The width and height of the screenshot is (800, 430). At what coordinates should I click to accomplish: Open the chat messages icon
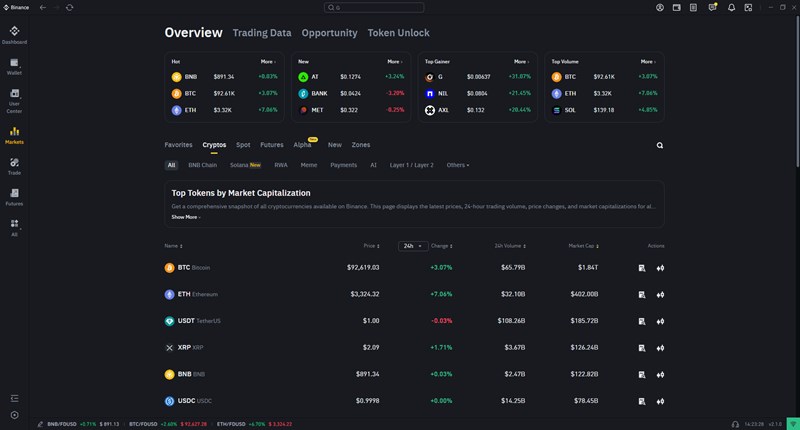tap(713, 7)
